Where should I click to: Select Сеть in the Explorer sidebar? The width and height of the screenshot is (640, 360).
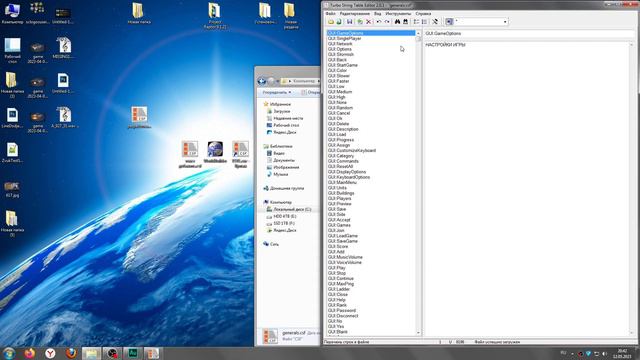pyautogui.click(x=274, y=244)
